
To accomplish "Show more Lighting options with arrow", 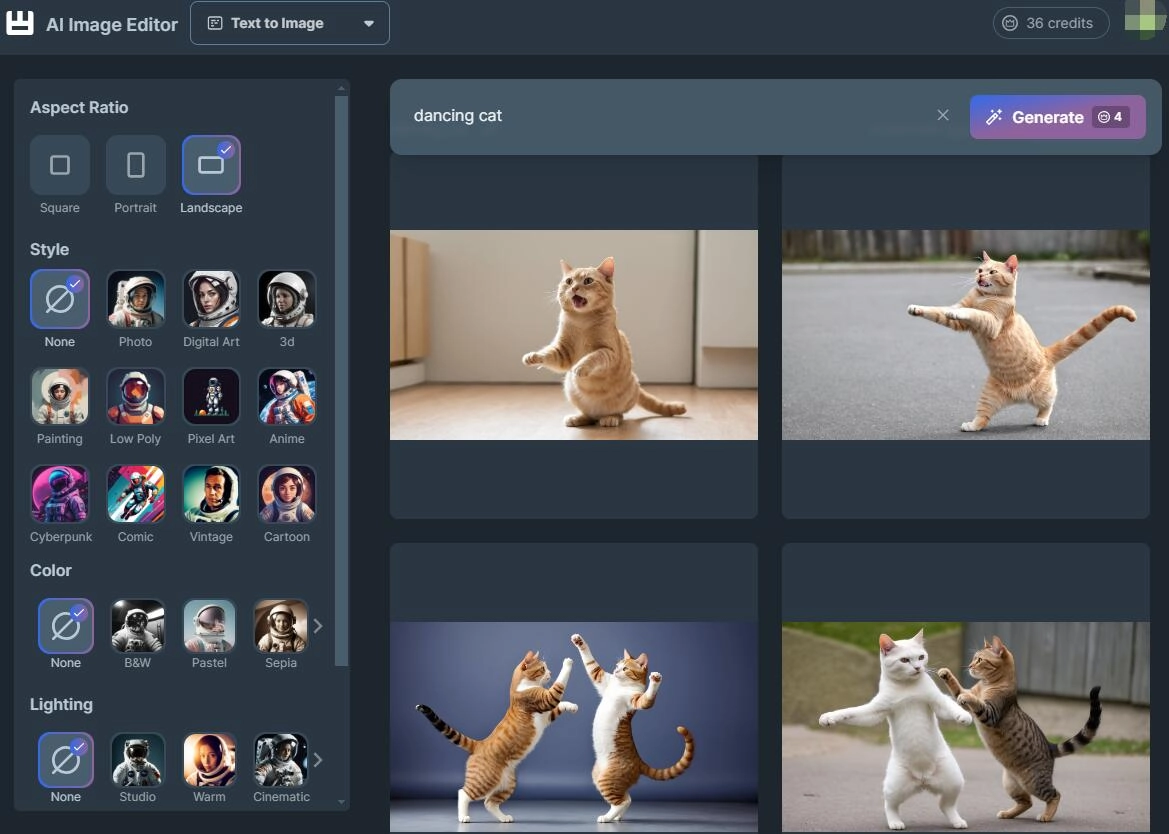I will [318, 760].
